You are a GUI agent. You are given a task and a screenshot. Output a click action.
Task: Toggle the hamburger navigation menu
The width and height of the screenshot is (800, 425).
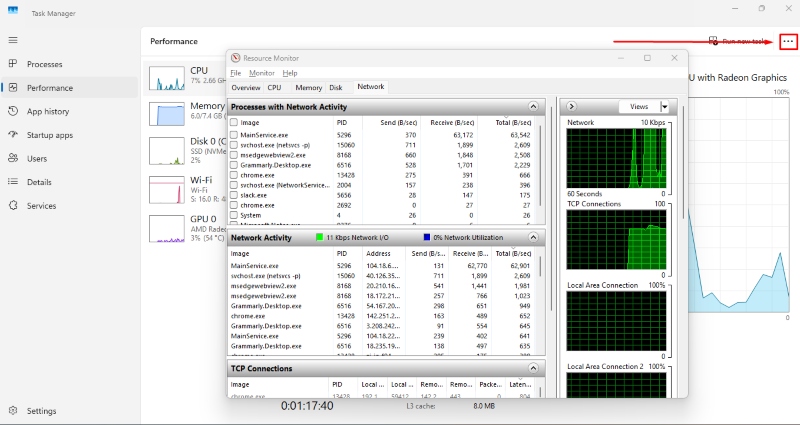point(13,40)
